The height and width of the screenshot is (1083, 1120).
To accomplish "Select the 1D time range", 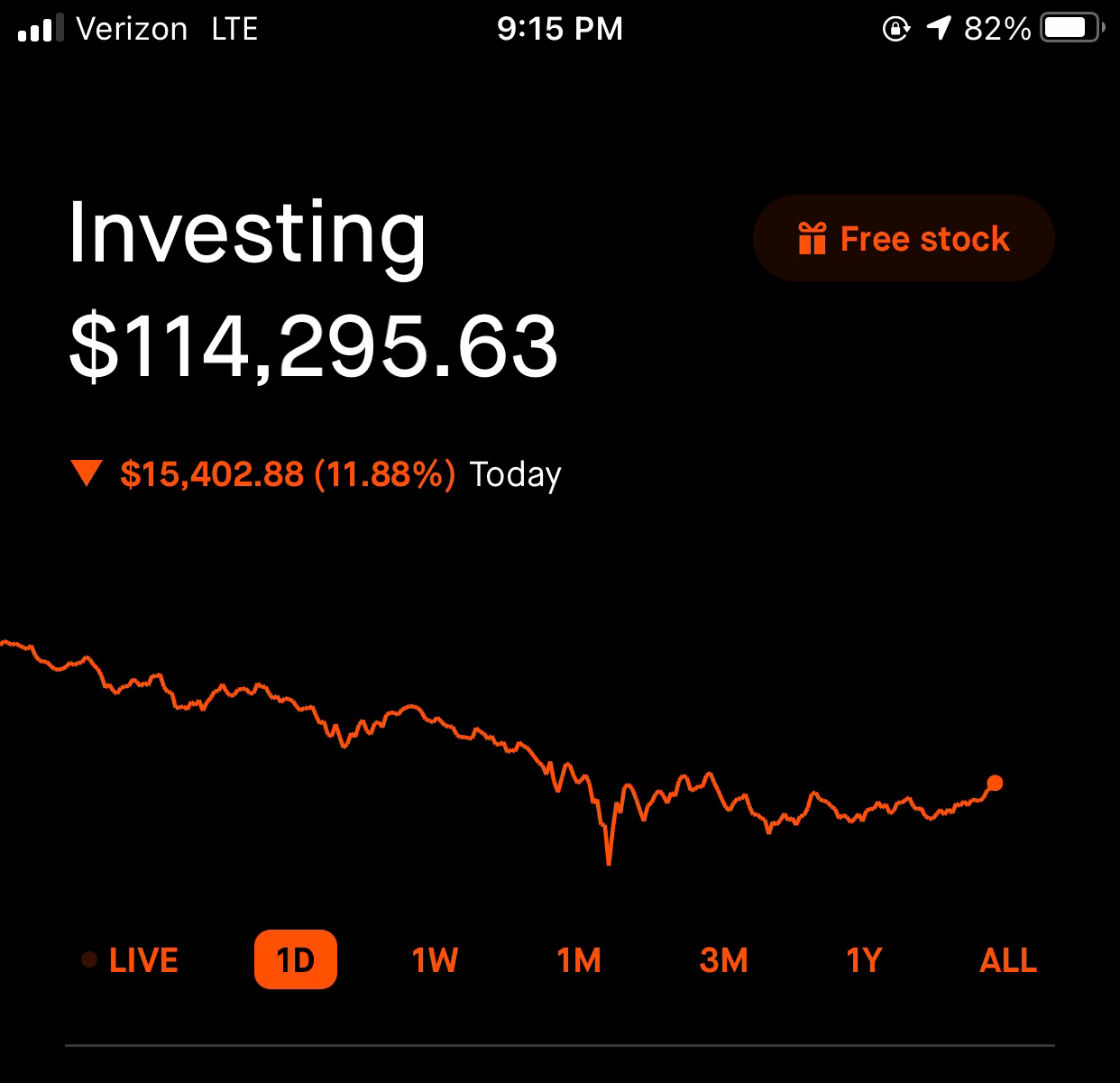I will point(296,959).
